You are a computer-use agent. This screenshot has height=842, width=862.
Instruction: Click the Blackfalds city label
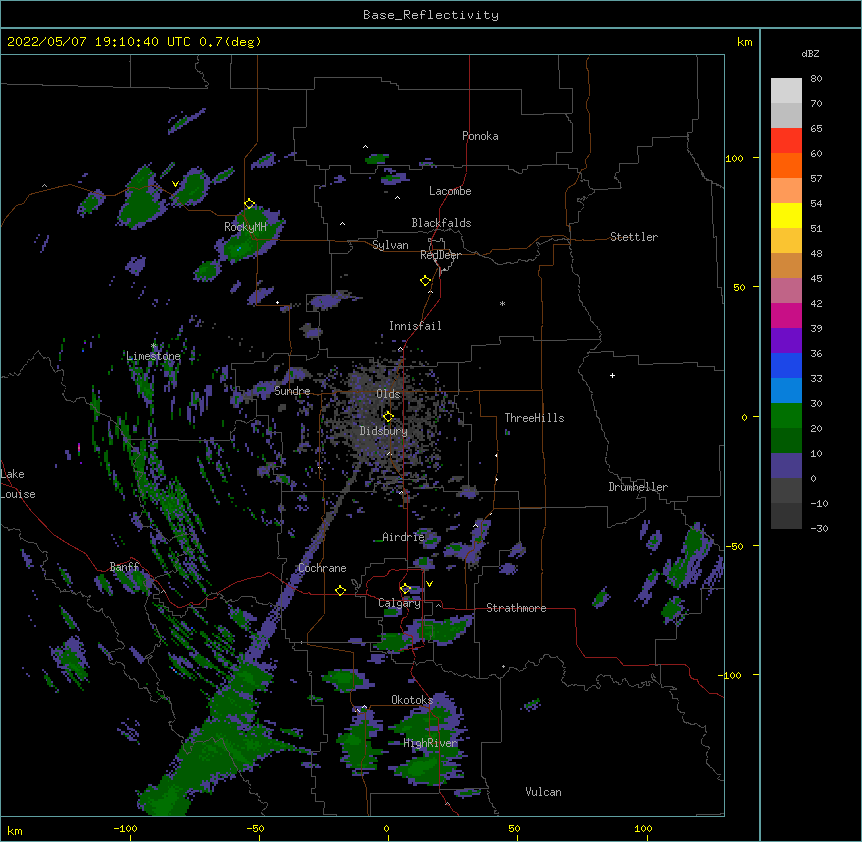tap(441, 223)
